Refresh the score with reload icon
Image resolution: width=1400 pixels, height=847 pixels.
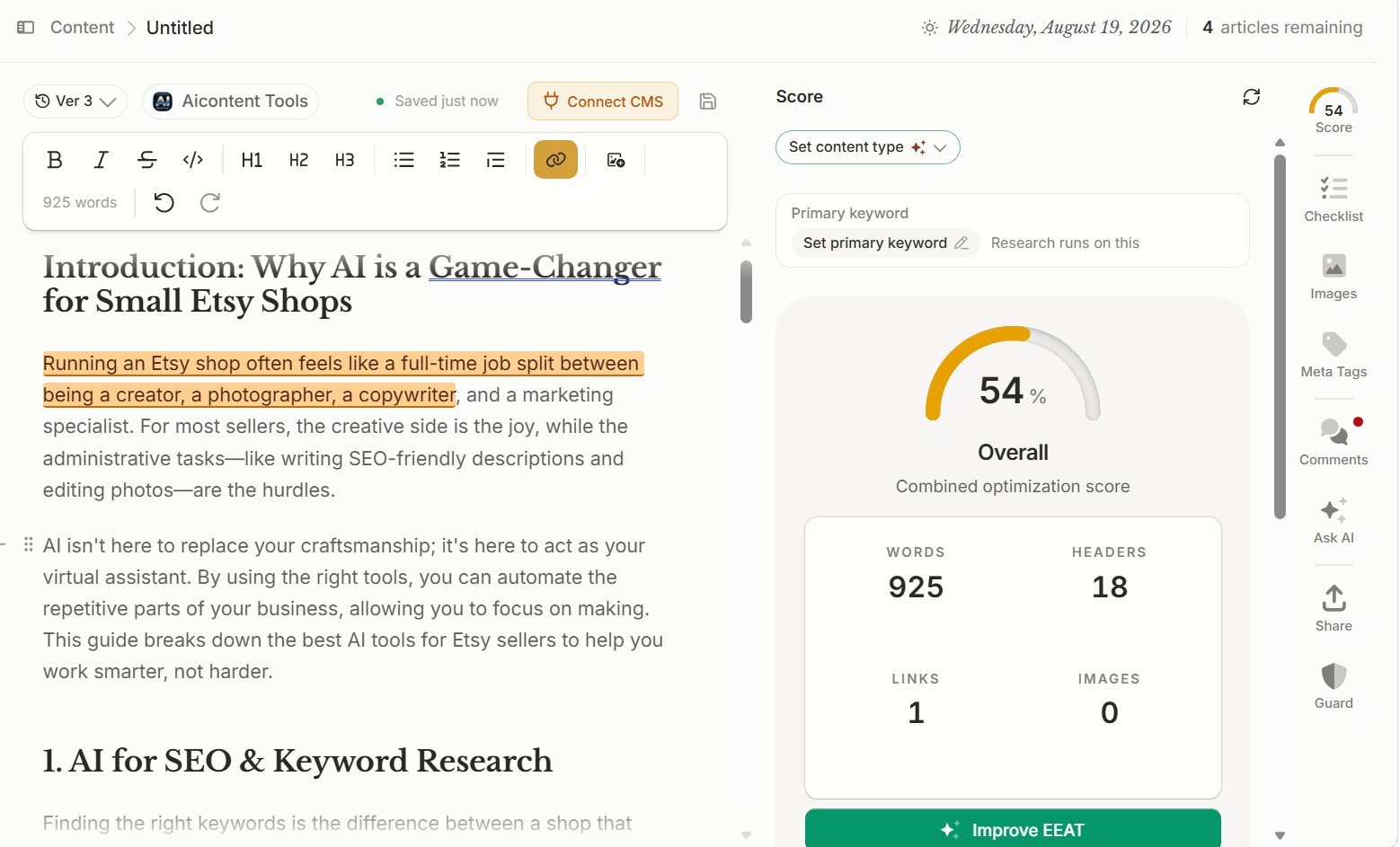[x=1251, y=97]
